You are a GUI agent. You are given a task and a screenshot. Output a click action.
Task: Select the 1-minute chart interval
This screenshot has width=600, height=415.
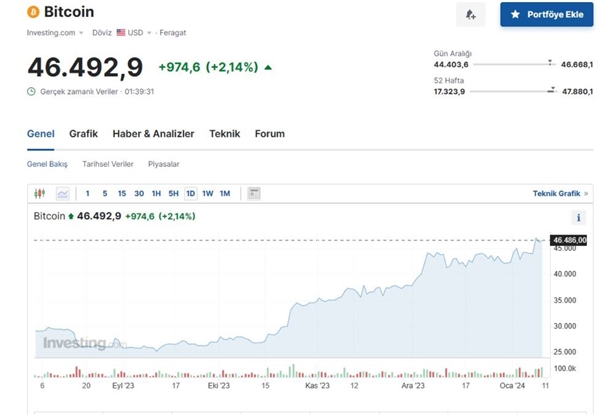coord(88,194)
